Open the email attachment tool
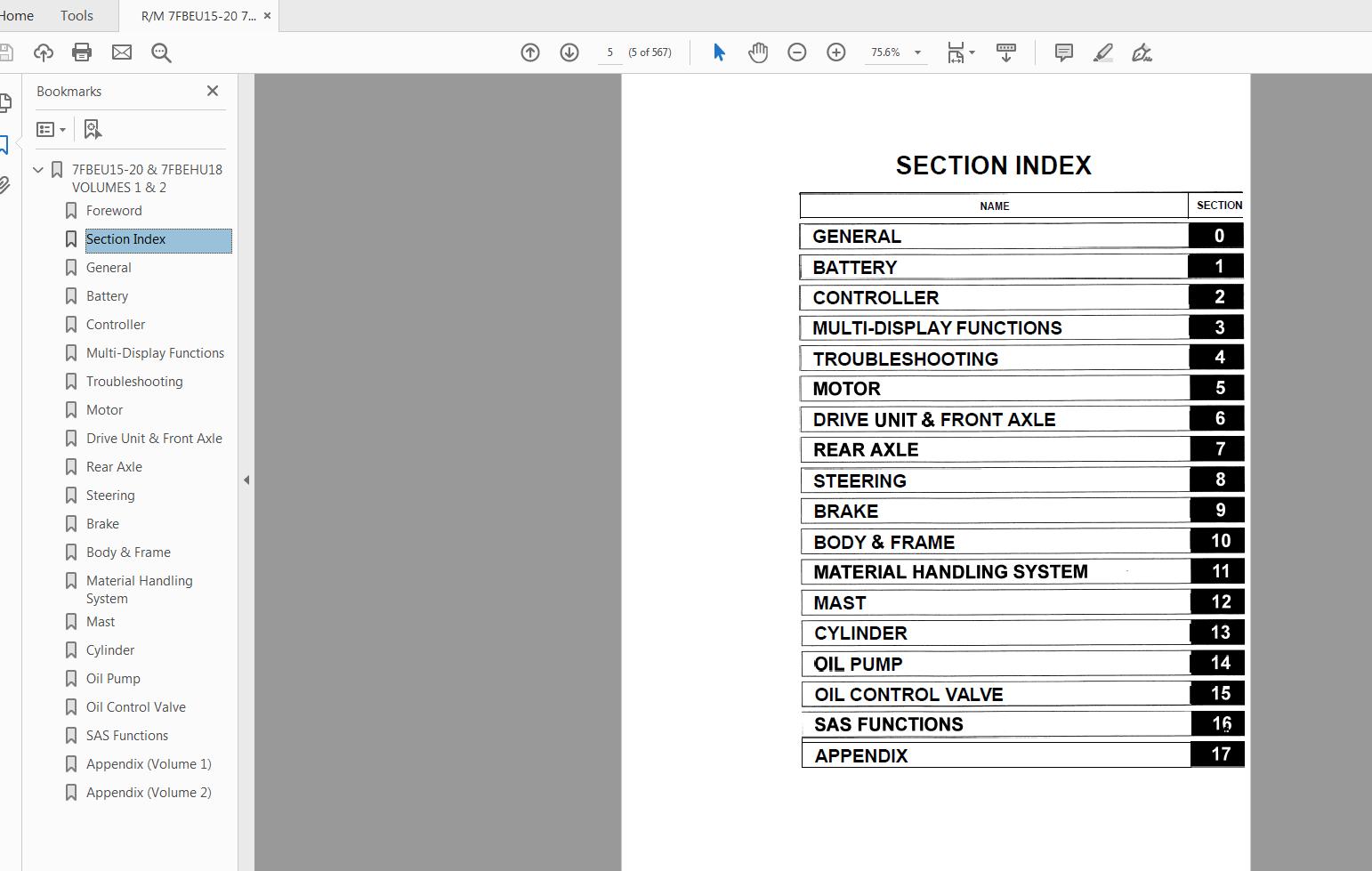The width and height of the screenshot is (1372, 871). [x=121, y=52]
